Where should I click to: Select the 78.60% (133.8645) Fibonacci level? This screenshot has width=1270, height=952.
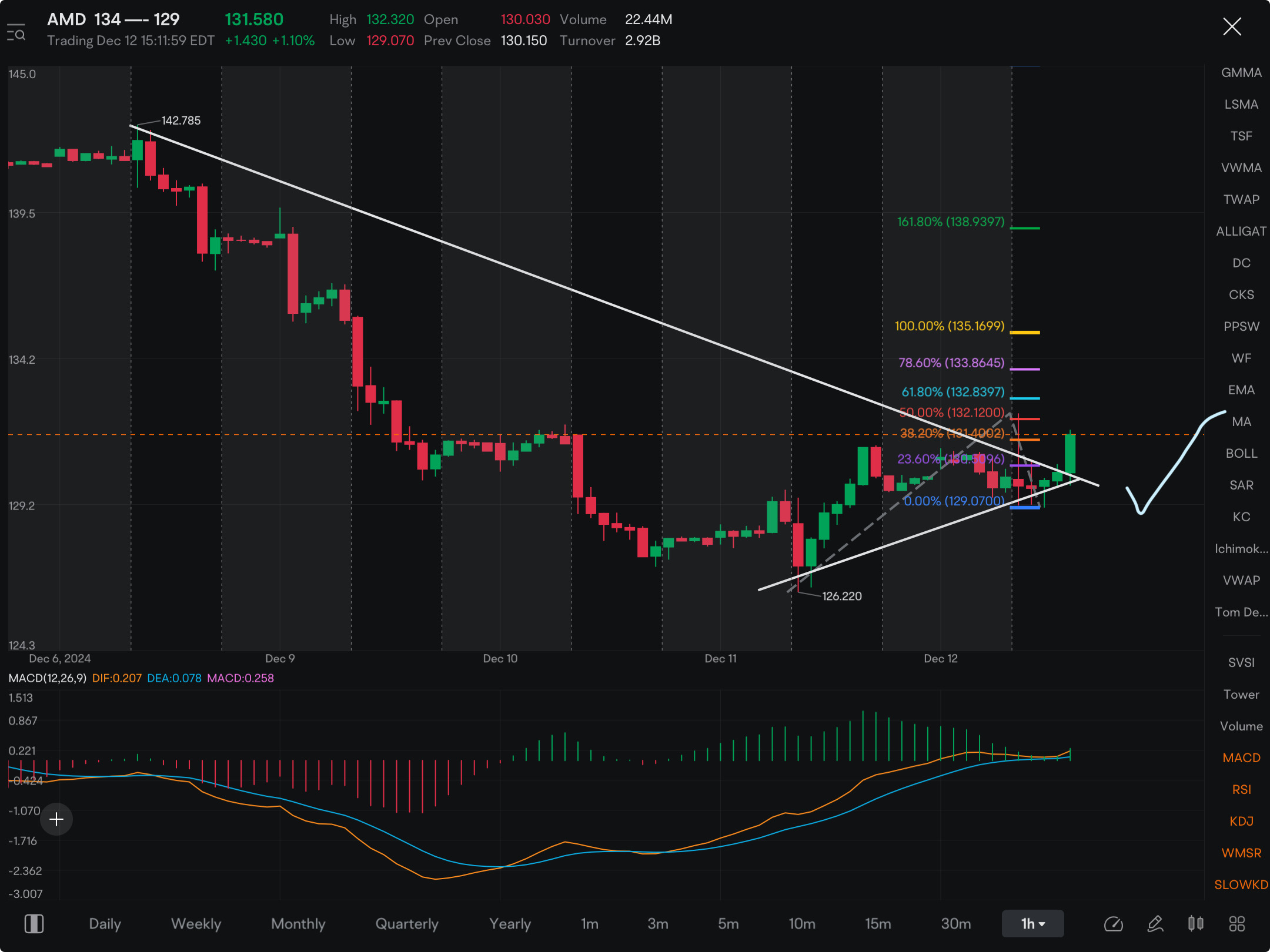tap(951, 363)
